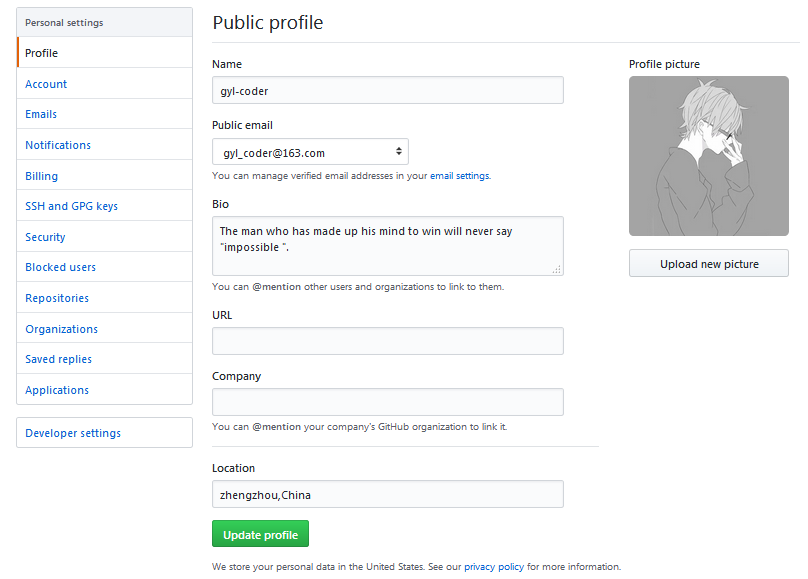Open the email settings link
The height and width of the screenshot is (579, 808).
(x=460, y=176)
